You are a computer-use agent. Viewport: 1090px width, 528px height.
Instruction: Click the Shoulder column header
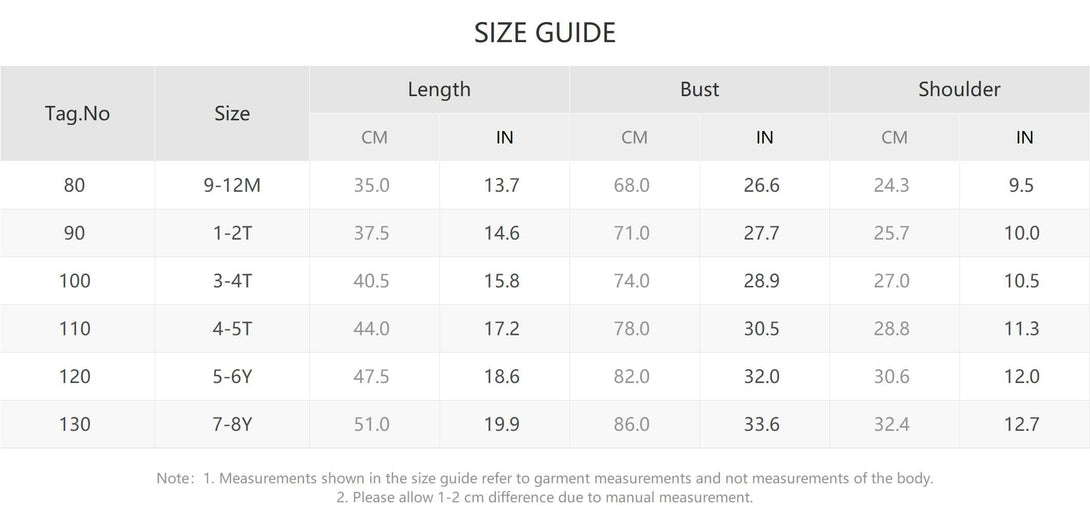959,89
